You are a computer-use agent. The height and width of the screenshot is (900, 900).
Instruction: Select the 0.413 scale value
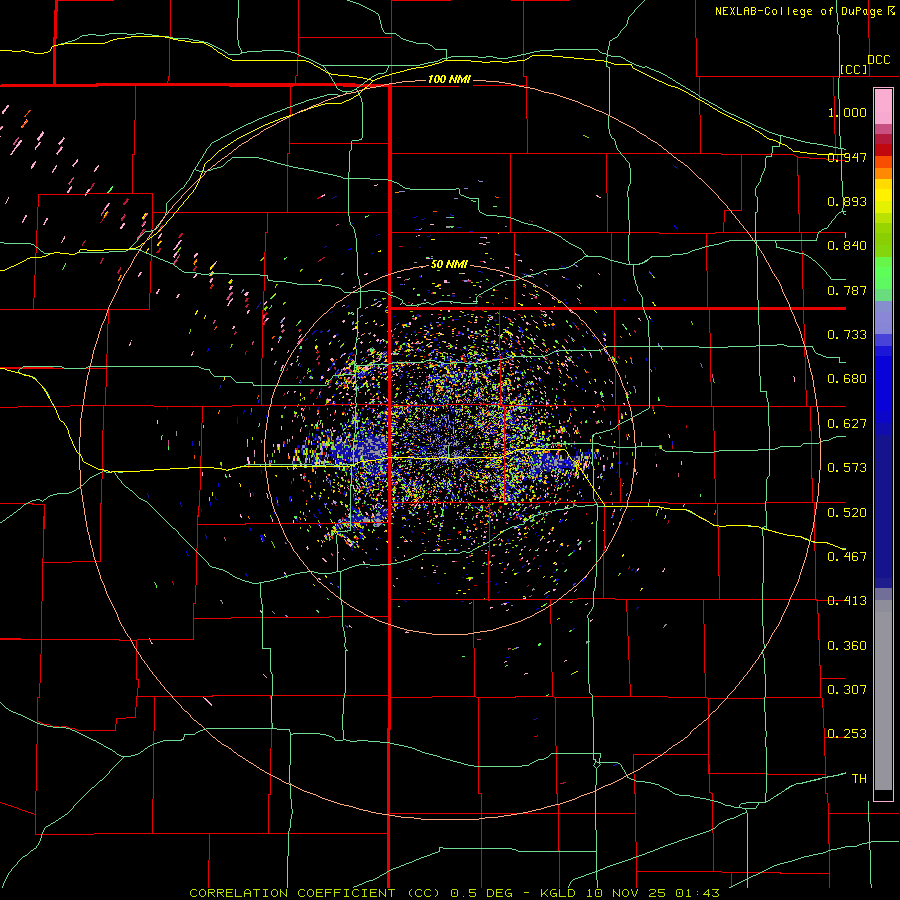click(x=847, y=601)
